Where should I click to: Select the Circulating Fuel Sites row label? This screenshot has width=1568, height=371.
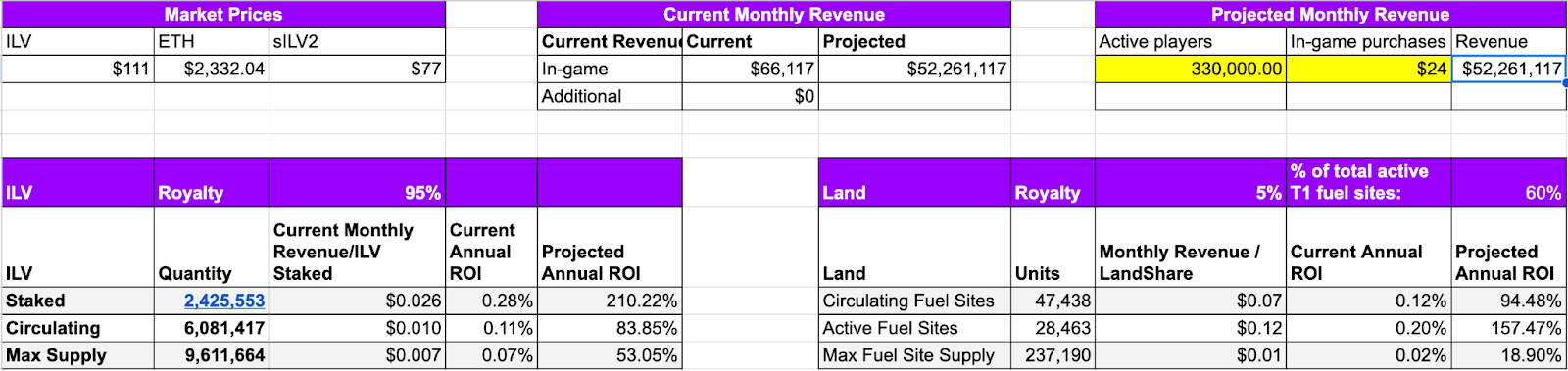pos(914,301)
